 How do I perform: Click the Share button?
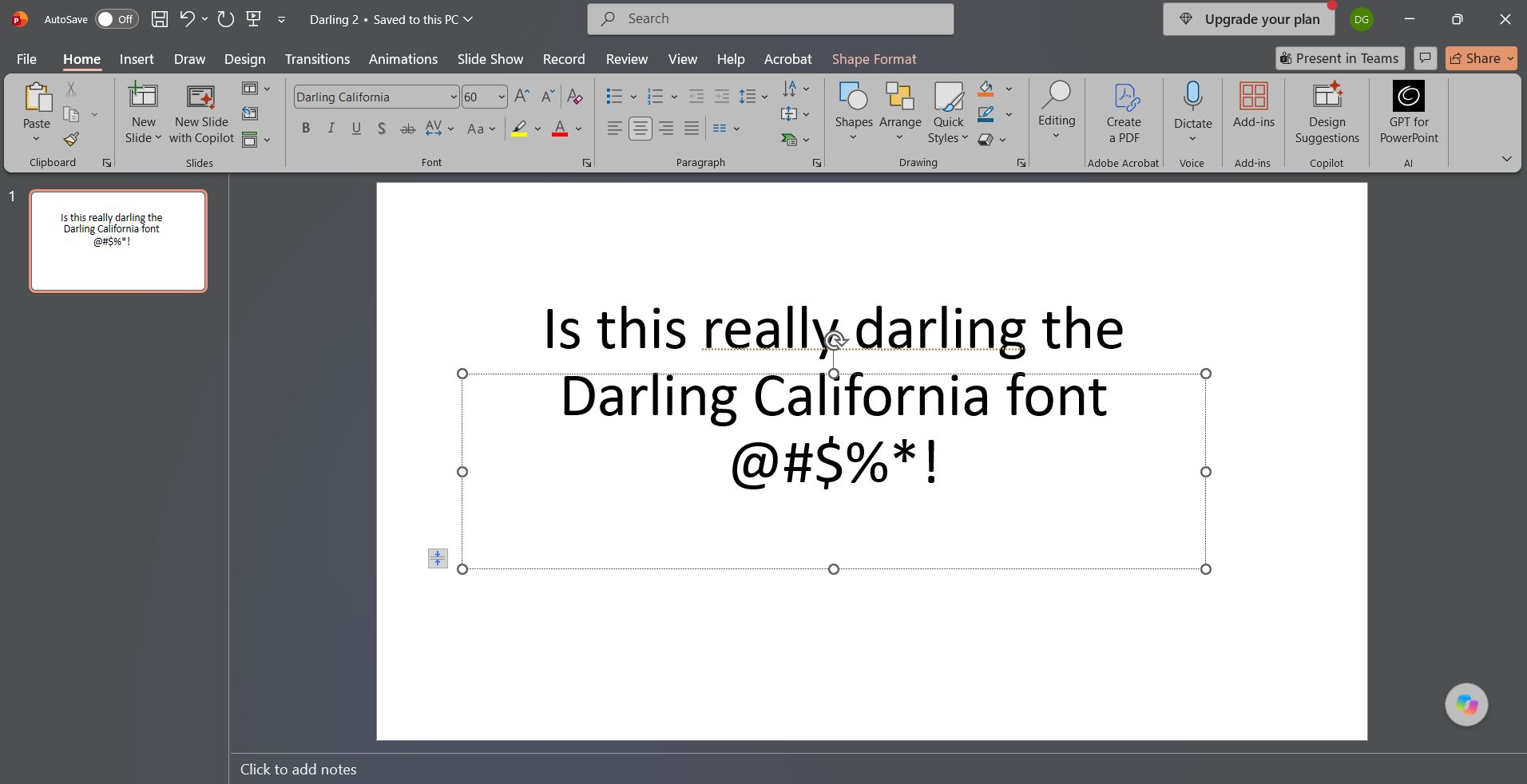pyautogui.click(x=1481, y=58)
